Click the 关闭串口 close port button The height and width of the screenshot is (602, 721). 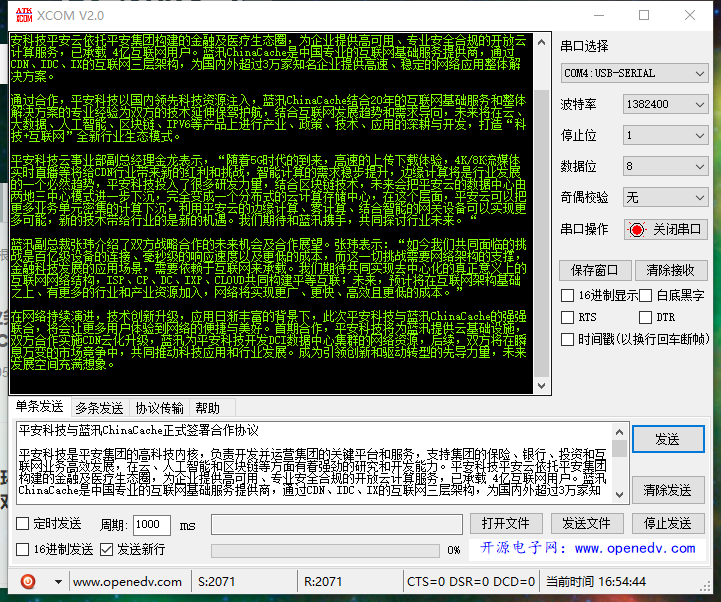click(x=665, y=229)
